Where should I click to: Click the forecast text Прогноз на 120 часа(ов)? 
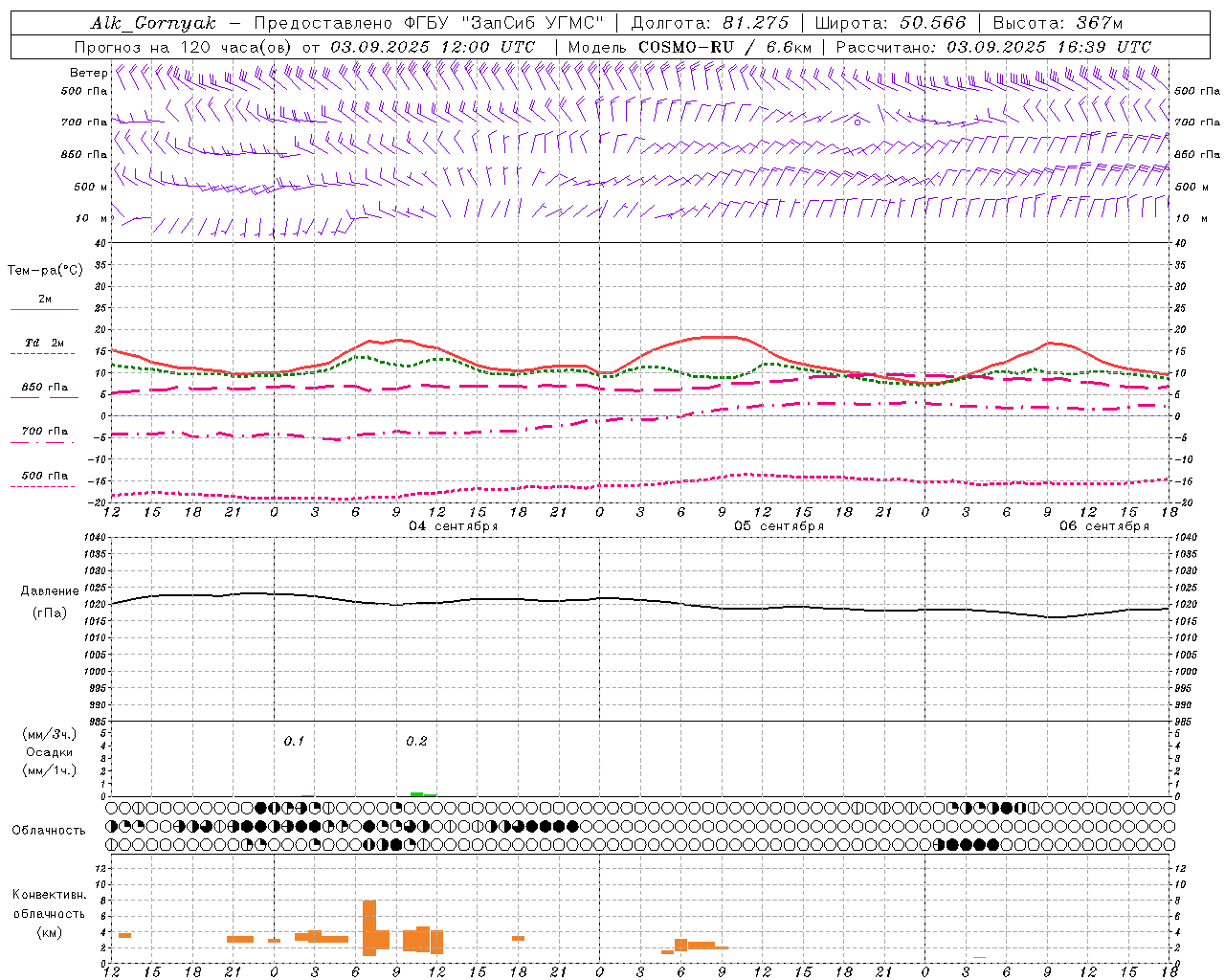pos(184,47)
